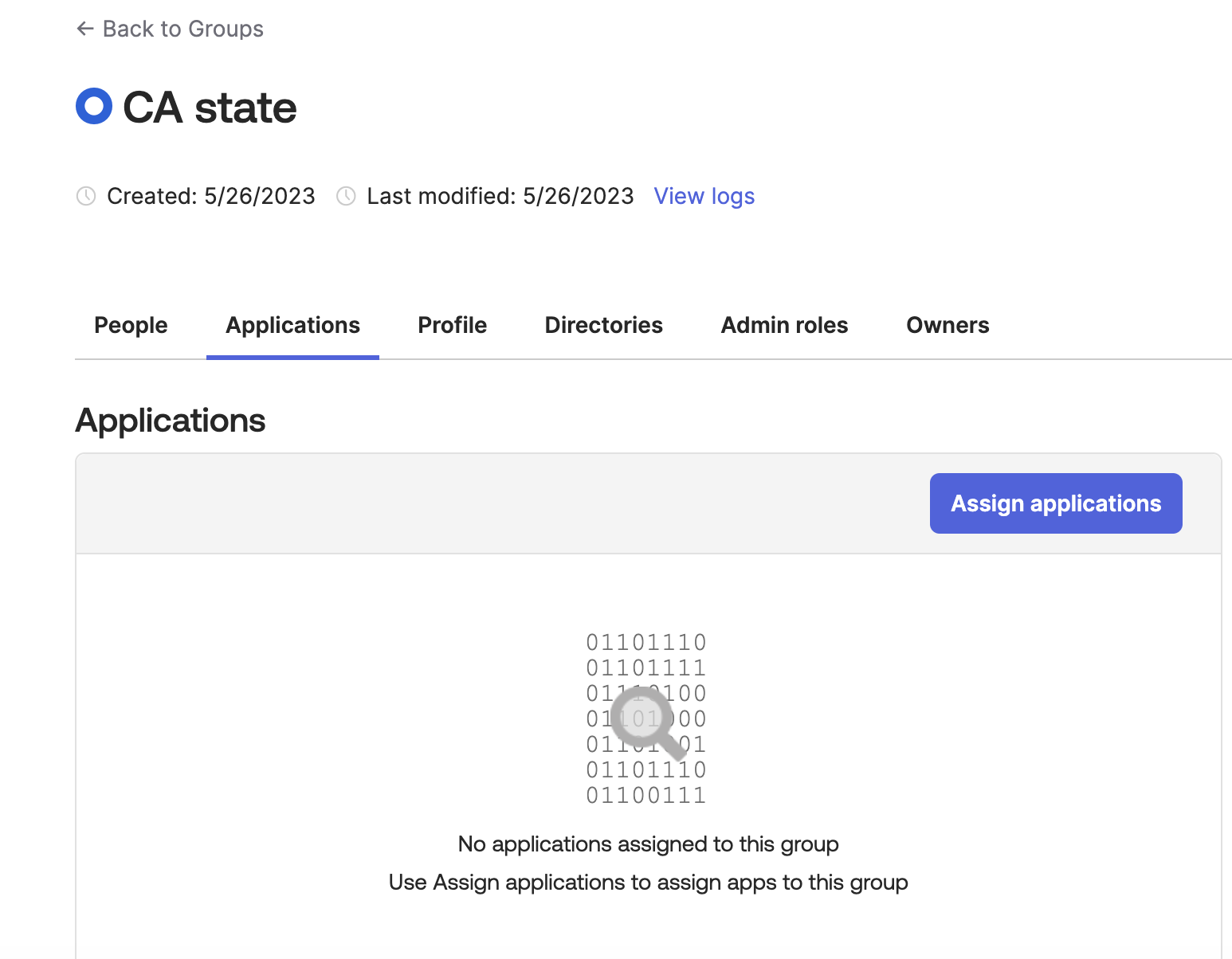1232x959 pixels.
Task: Go to the Directories tab
Action: pos(603,325)
